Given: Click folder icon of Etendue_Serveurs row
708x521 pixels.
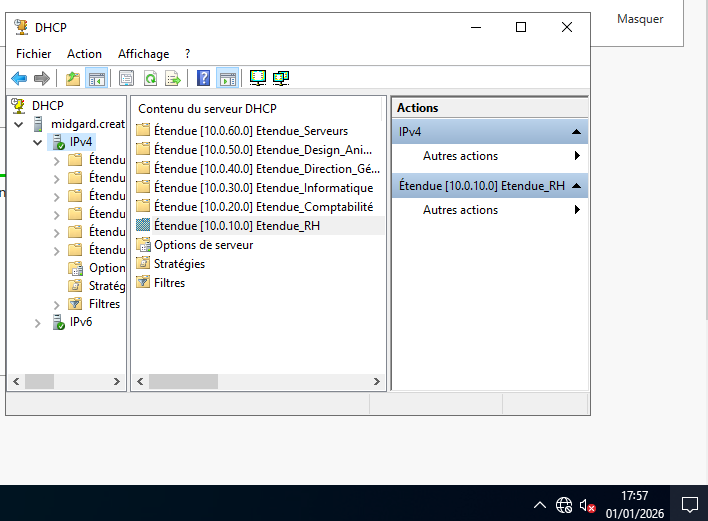Looking at the screenshot, I should point(143,130).
